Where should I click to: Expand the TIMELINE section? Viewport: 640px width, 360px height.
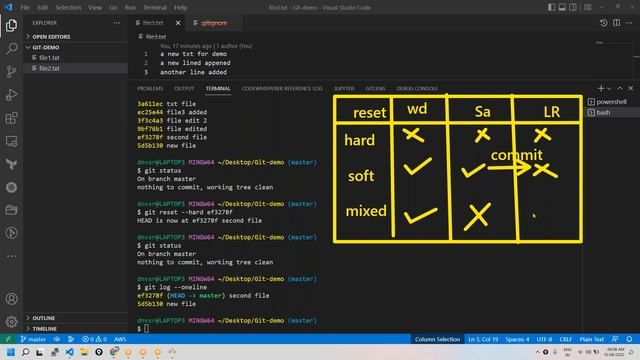pos(76,329)
